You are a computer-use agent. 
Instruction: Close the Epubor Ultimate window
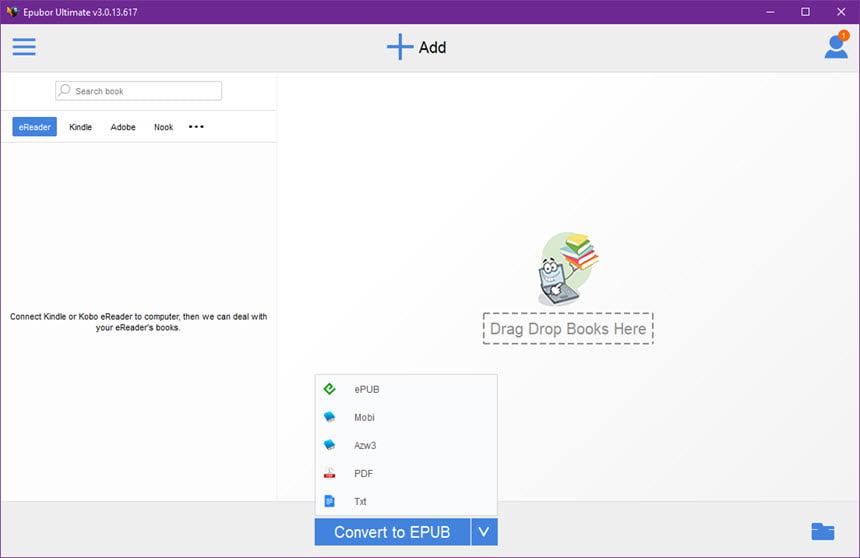[x=841, y=12]
